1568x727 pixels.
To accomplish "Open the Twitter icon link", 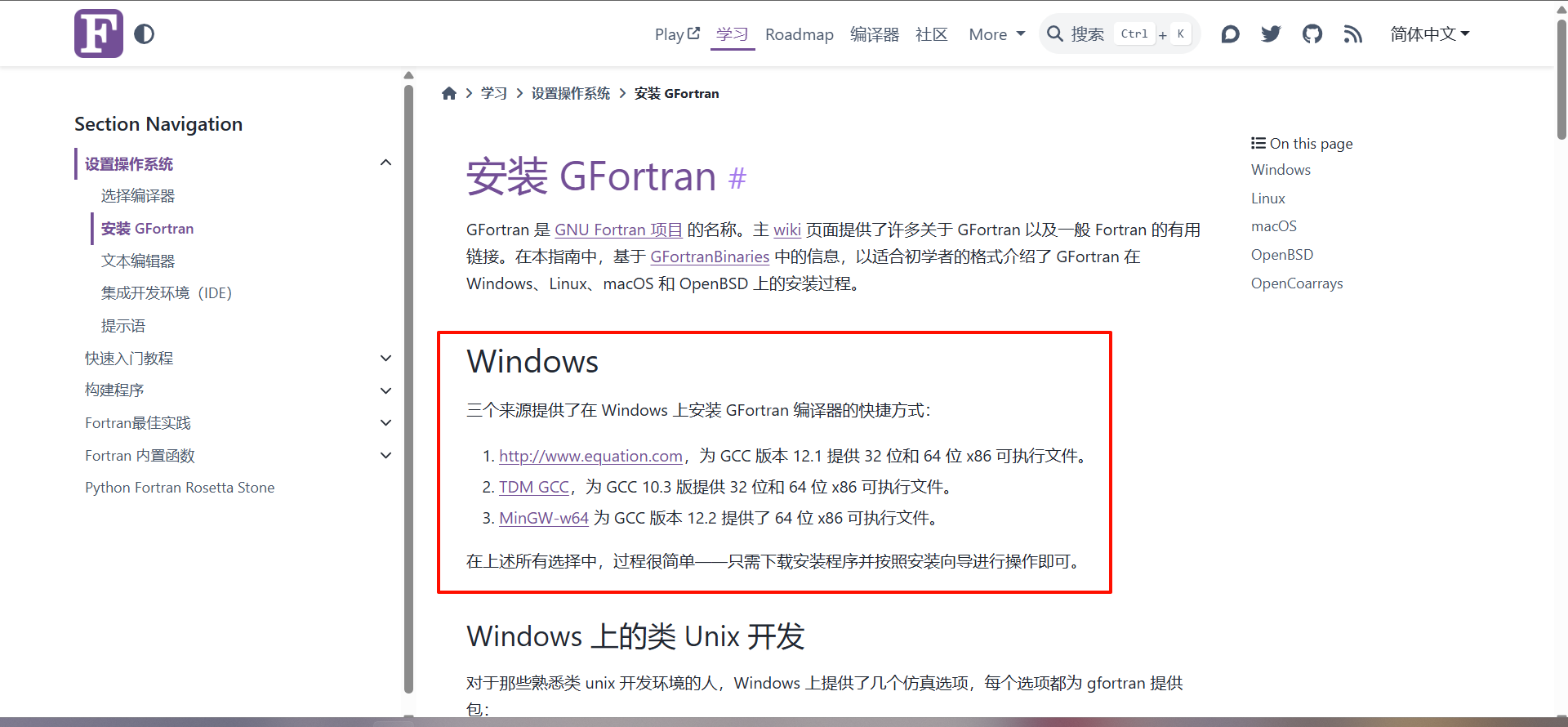I will pos(1271,34).
